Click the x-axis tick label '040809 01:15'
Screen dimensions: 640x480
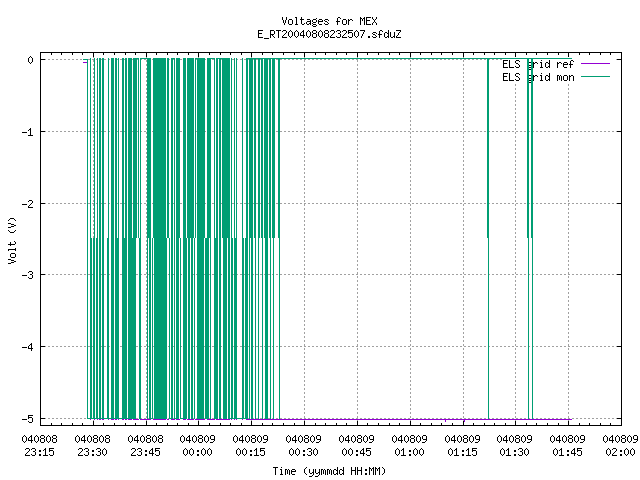pyautogui.click(x=462, y=446)
